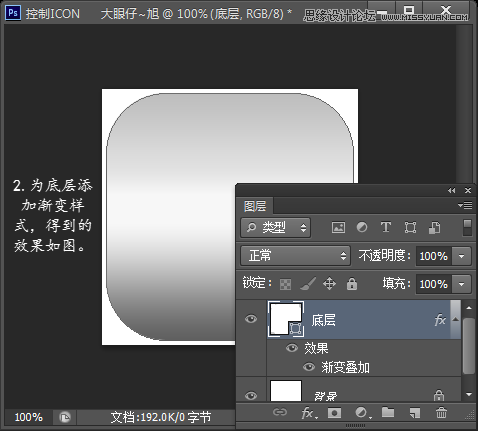Collapse the layers panel double-arrow icon
The height and width of the screenshot is (431, 478).
(x=452, y=190)
